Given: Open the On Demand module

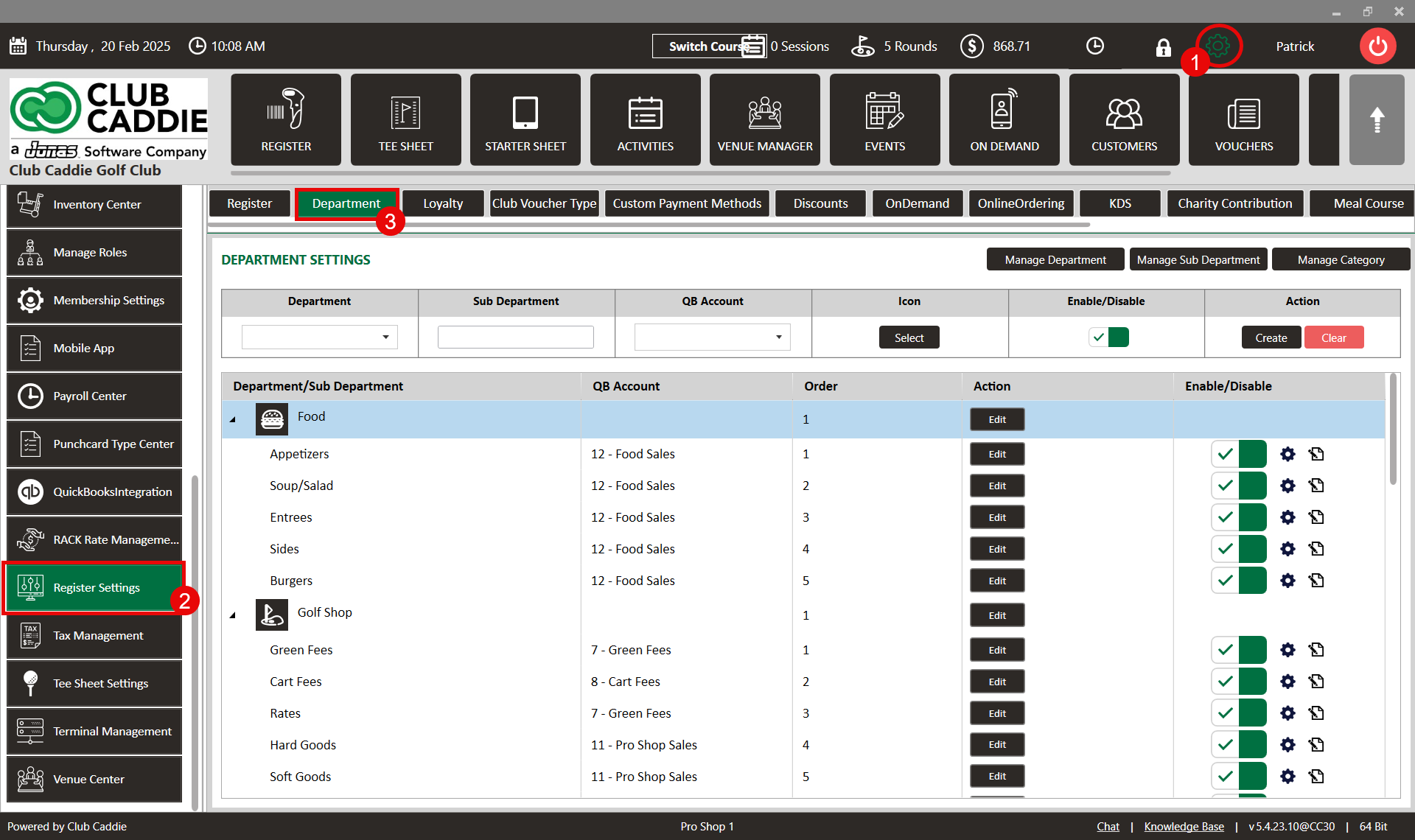Looking at the screenshot, I should point(1005,119).
